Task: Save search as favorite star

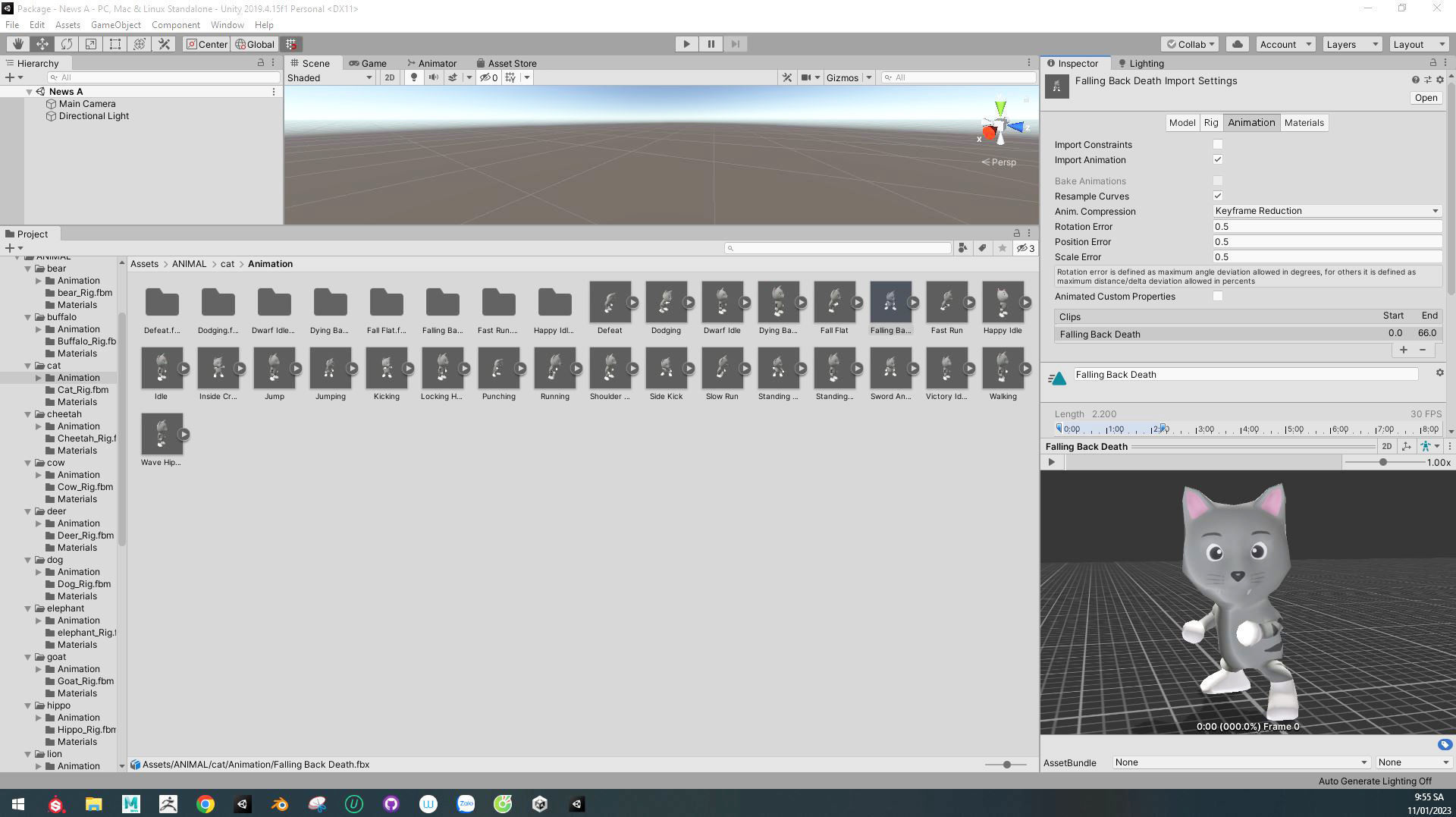Action: 1003,248
